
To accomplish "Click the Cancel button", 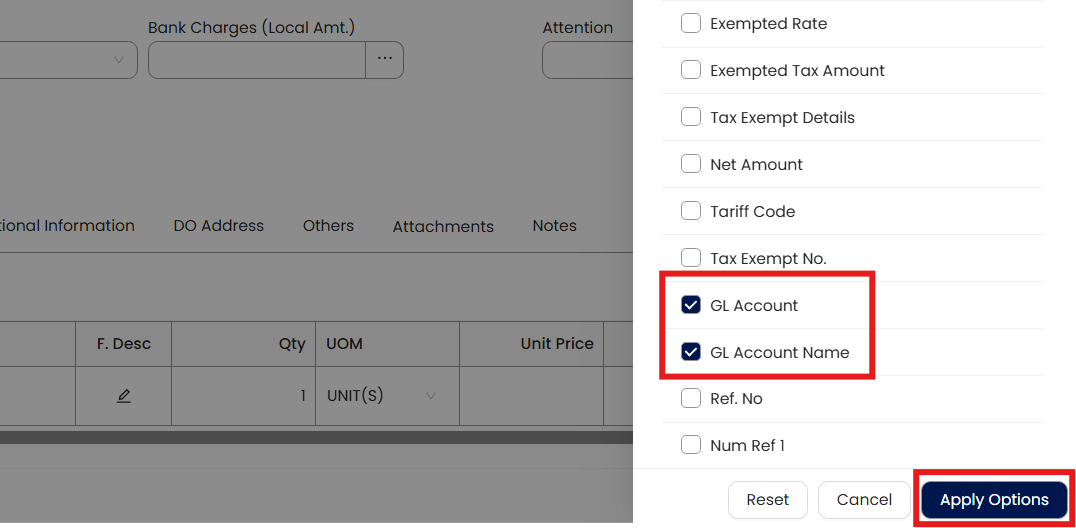I will [864, 500].
